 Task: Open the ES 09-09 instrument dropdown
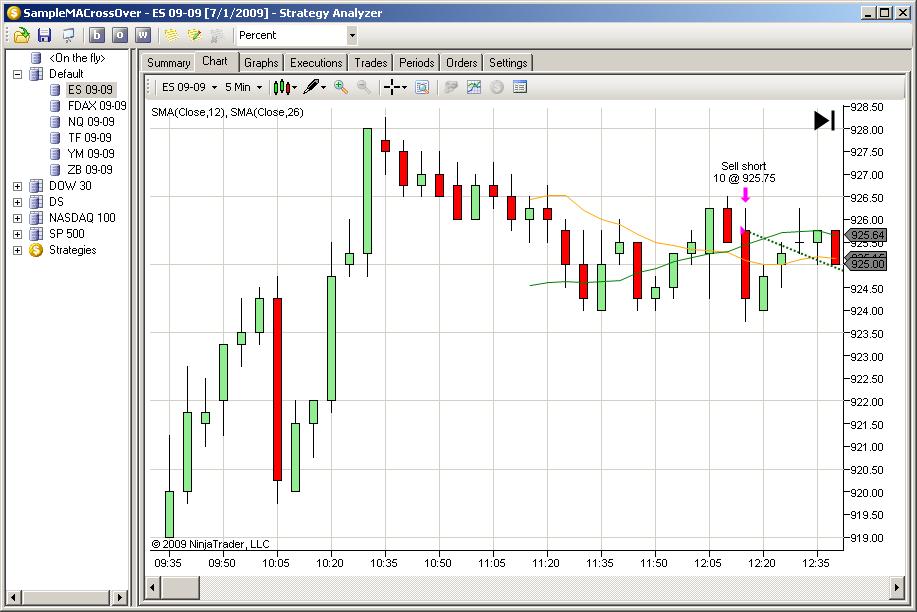[189, 87]
